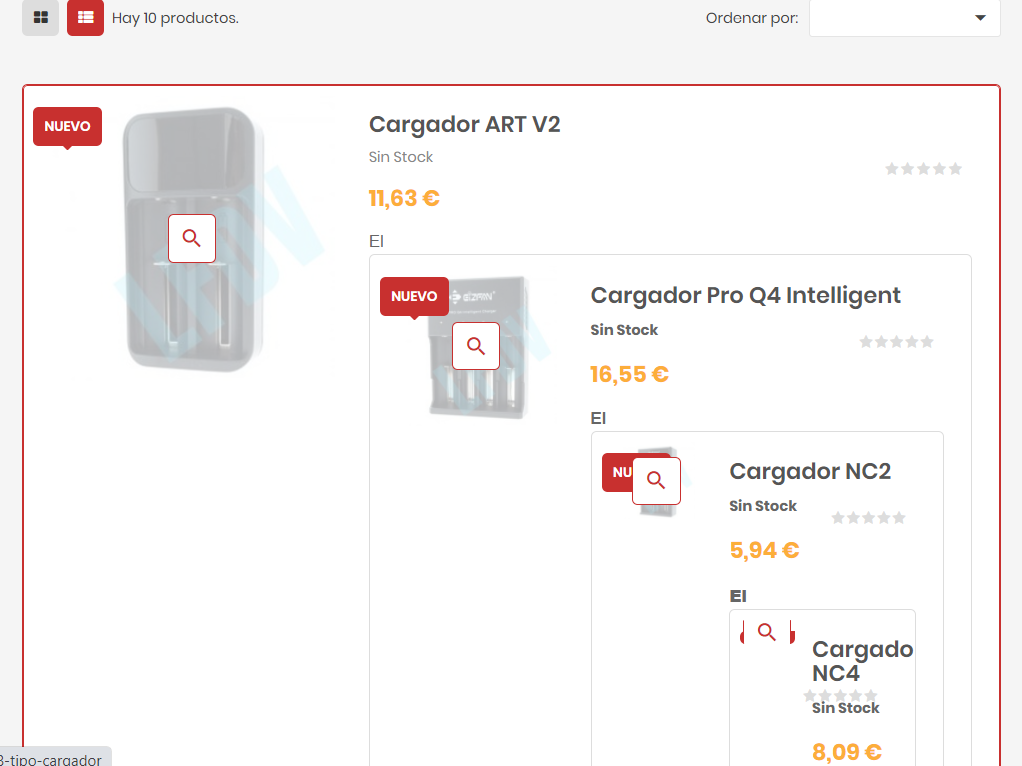Viewport: 1022px width, 766px height.
Task: Switch to list view layout
Action: tap(85, 18)
